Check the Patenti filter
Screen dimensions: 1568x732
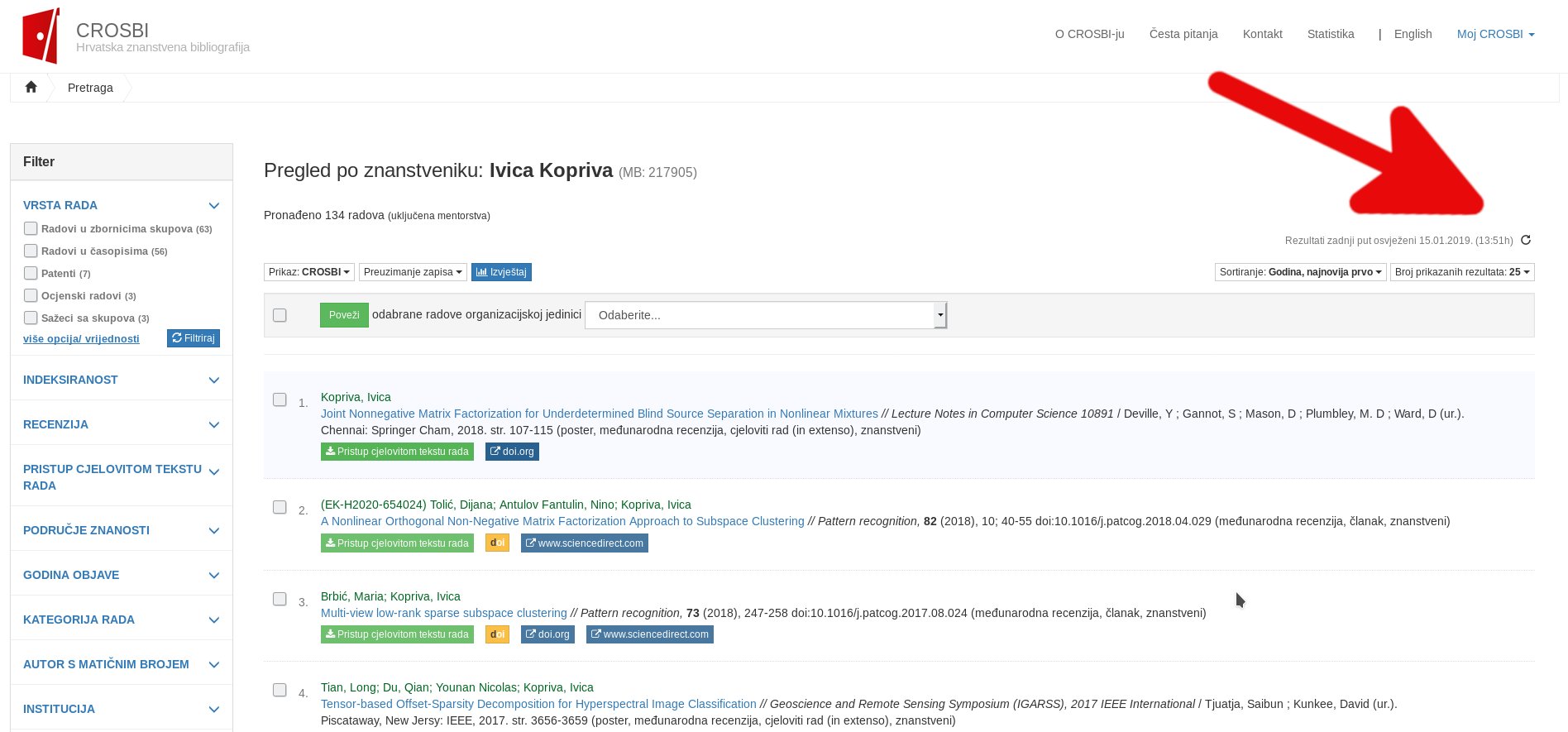pyautogui.click(x=31, y=273)
